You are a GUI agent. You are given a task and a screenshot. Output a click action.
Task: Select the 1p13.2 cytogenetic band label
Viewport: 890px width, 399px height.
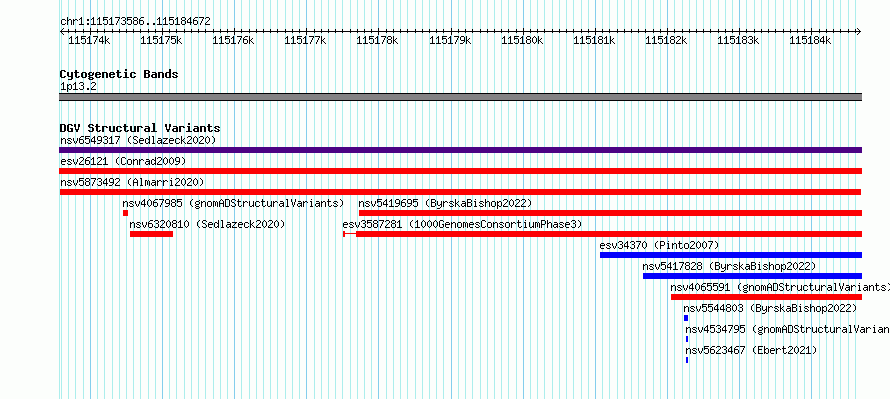click(78, 86)
